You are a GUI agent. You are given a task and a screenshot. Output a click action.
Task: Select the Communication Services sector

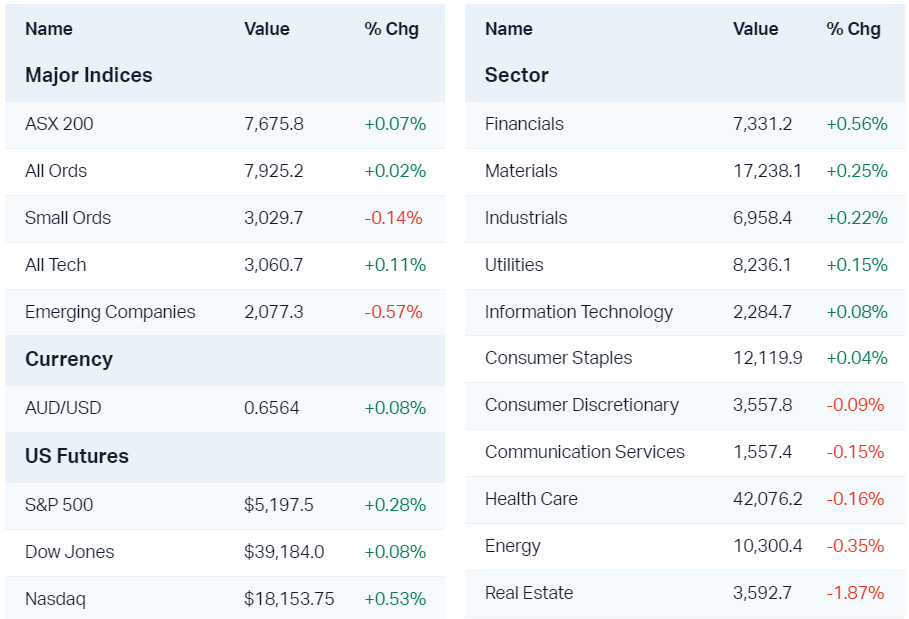(585, 452)
